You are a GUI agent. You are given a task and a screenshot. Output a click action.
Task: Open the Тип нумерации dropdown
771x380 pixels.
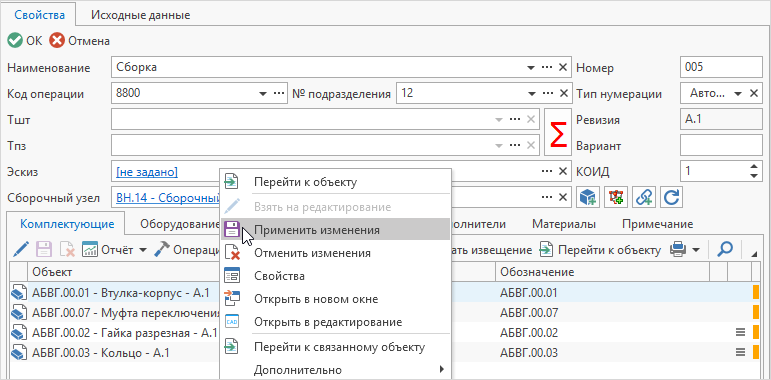[x=738, y=93]
